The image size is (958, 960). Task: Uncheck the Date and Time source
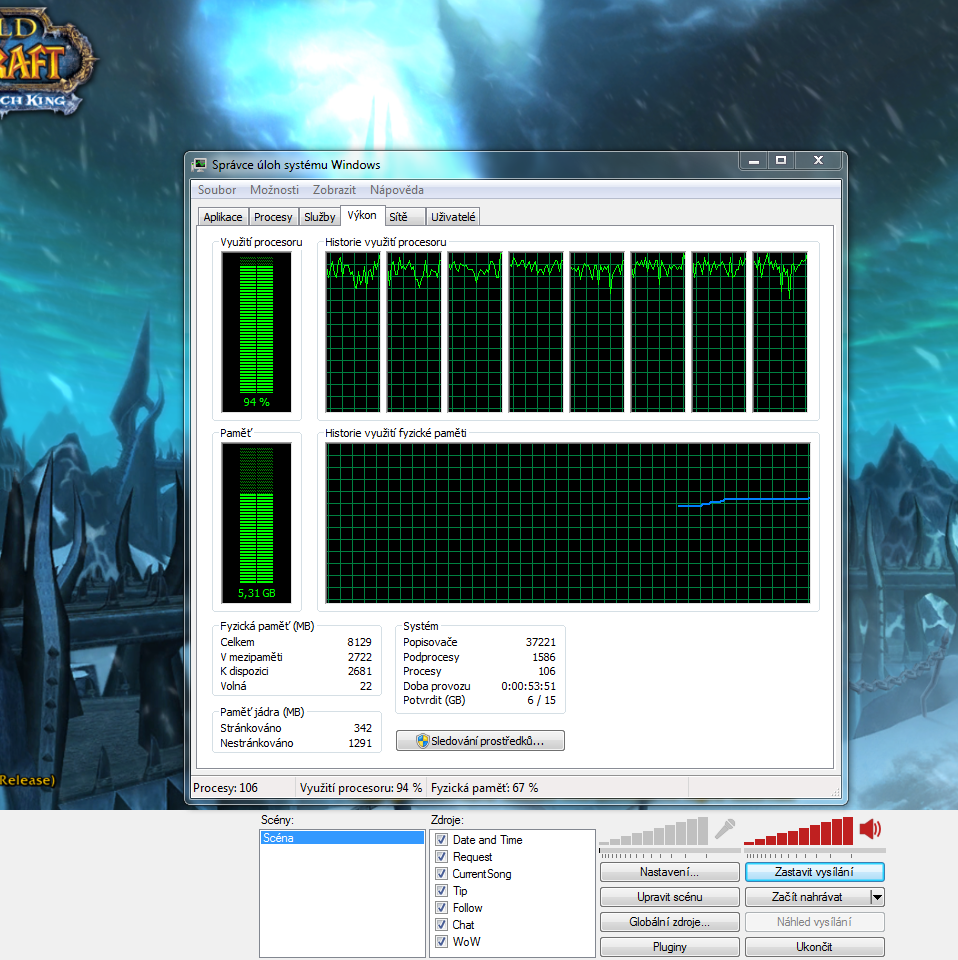click(x=441, y=839)
